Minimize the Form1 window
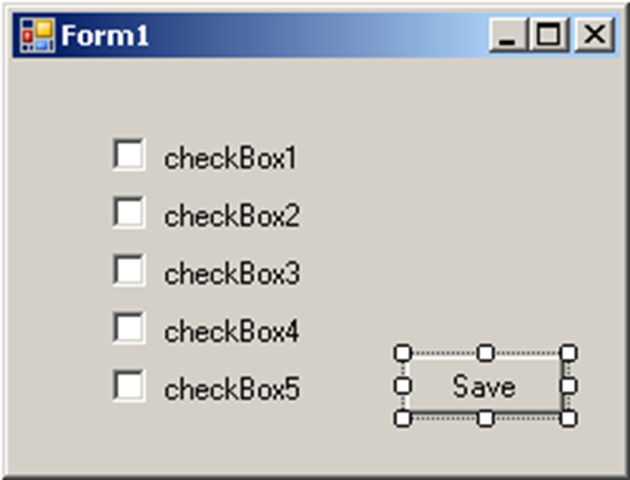This screenshot has height=480, width=630. tap(509, 36)
